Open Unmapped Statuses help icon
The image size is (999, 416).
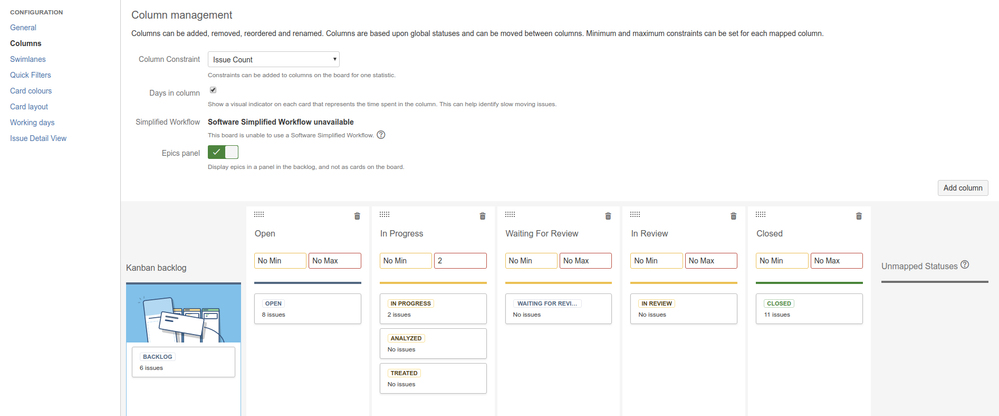tap(964, 265)
